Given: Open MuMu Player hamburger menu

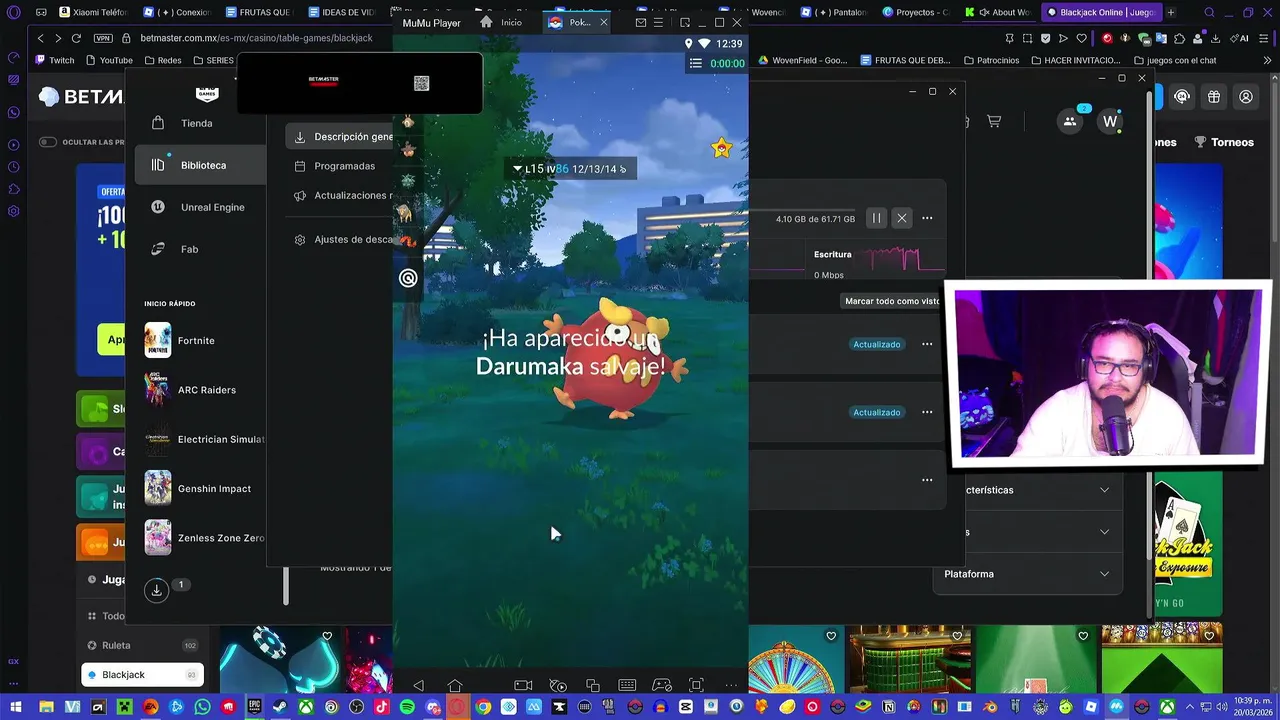Looking at the screenshot, I should [659, 22].
